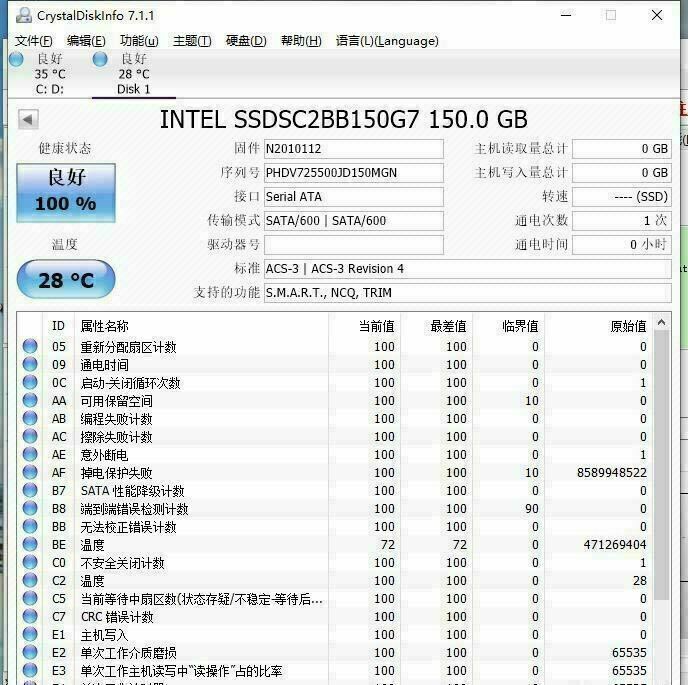Click raw value 8589948522 in AF row

click(612, 473)
